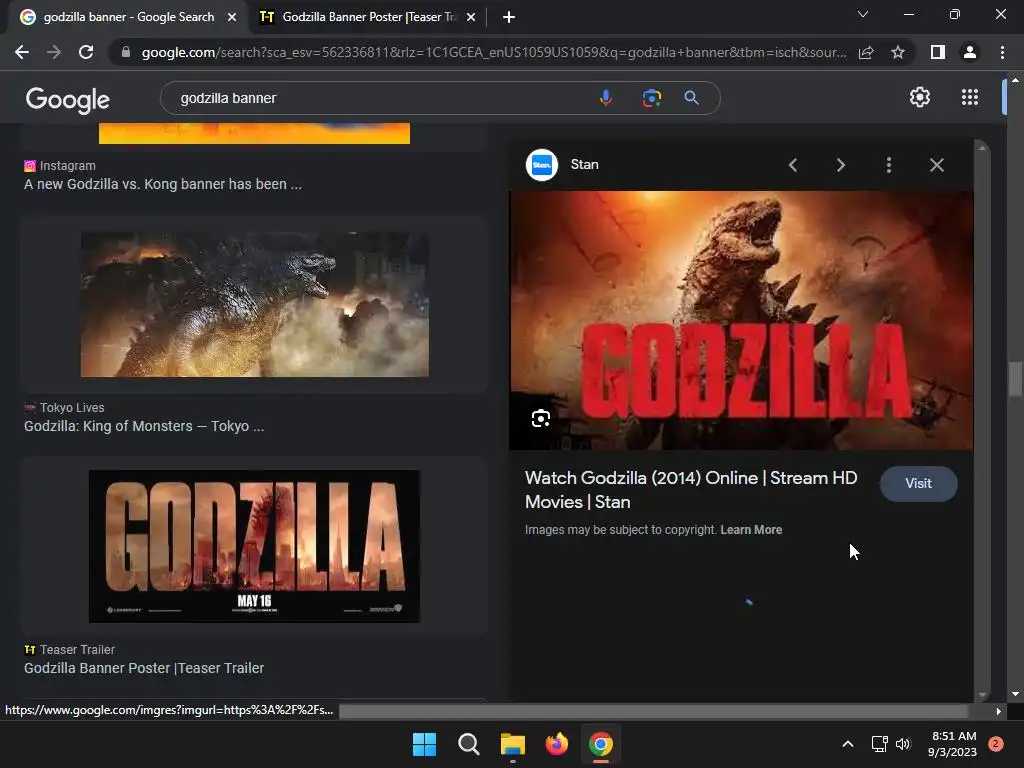Close the Godzilla Banner Poster tab

(x=471, y=17)
